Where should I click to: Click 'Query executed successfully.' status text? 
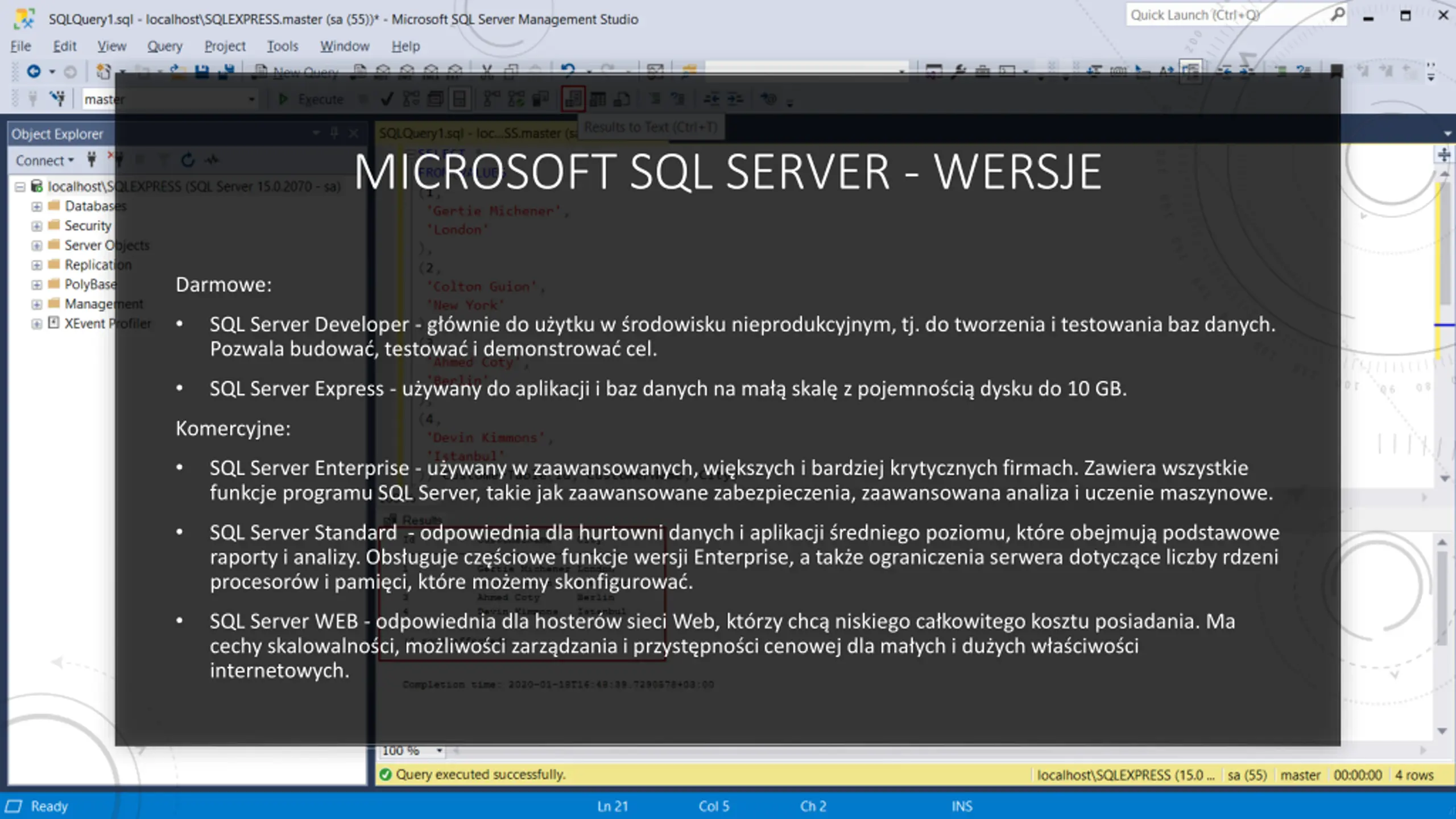click(x=481, y=775)
